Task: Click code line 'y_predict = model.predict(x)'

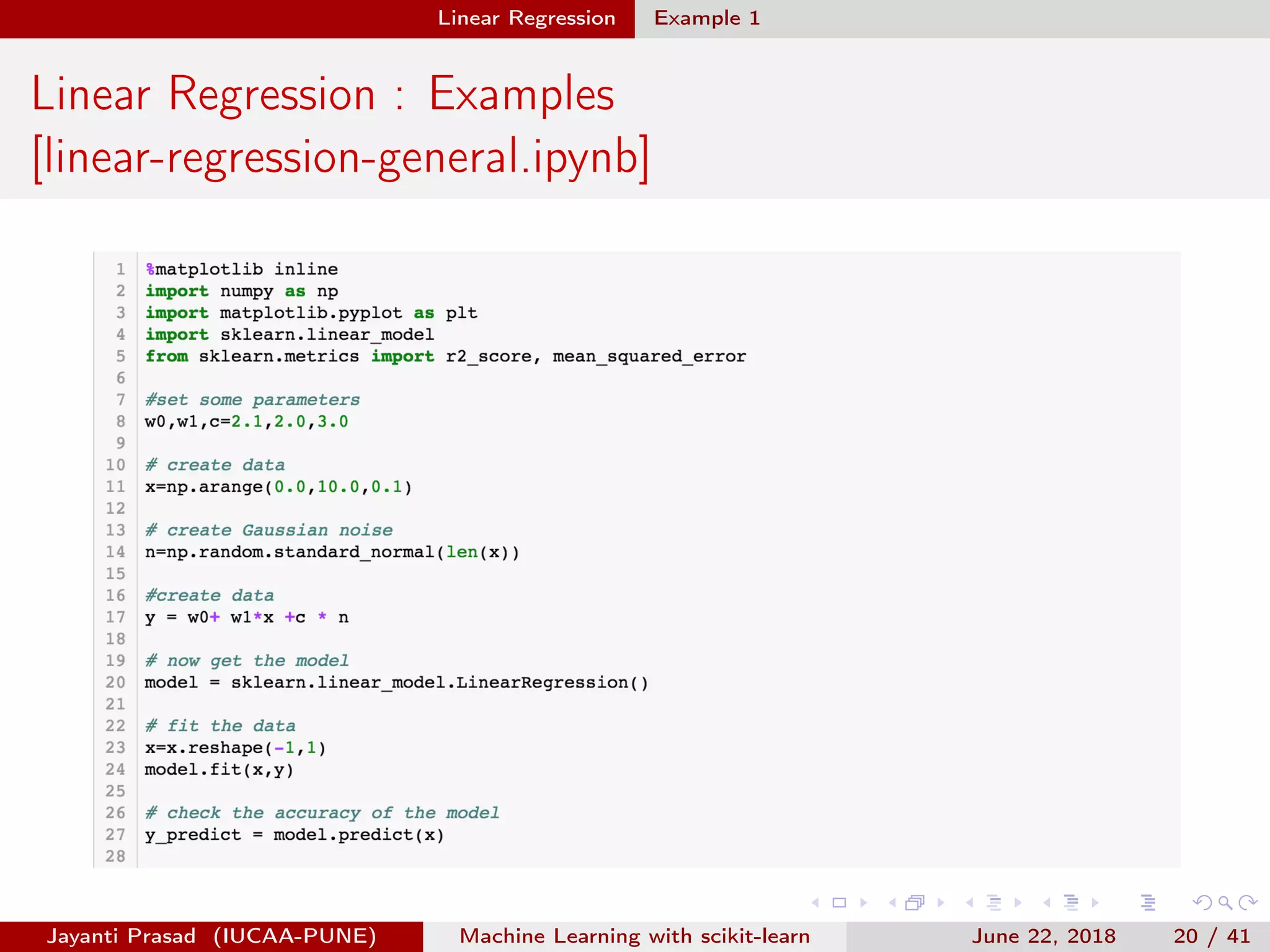Action: (x=295, y=835)
